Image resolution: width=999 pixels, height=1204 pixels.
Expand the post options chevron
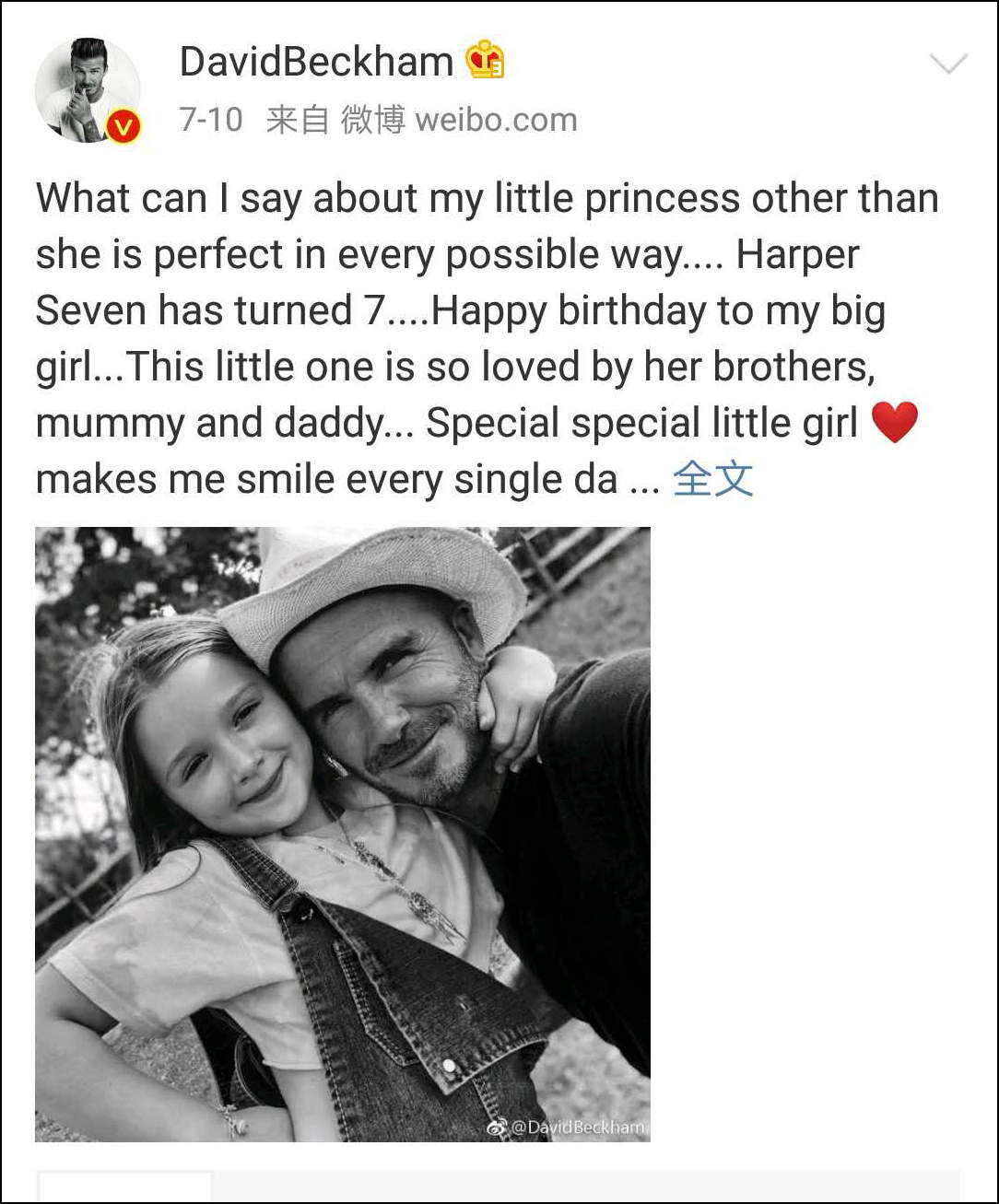(x=948, y=64)
